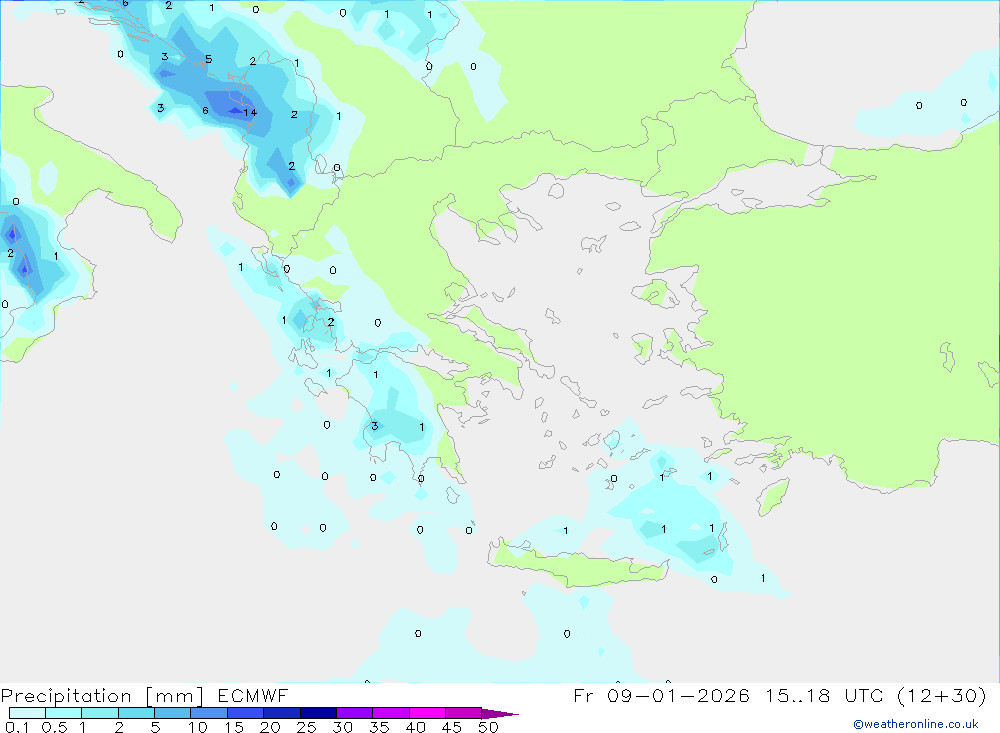Click the legend tick label '20'
Viewport: 1000px width, 733px height.
270,727
